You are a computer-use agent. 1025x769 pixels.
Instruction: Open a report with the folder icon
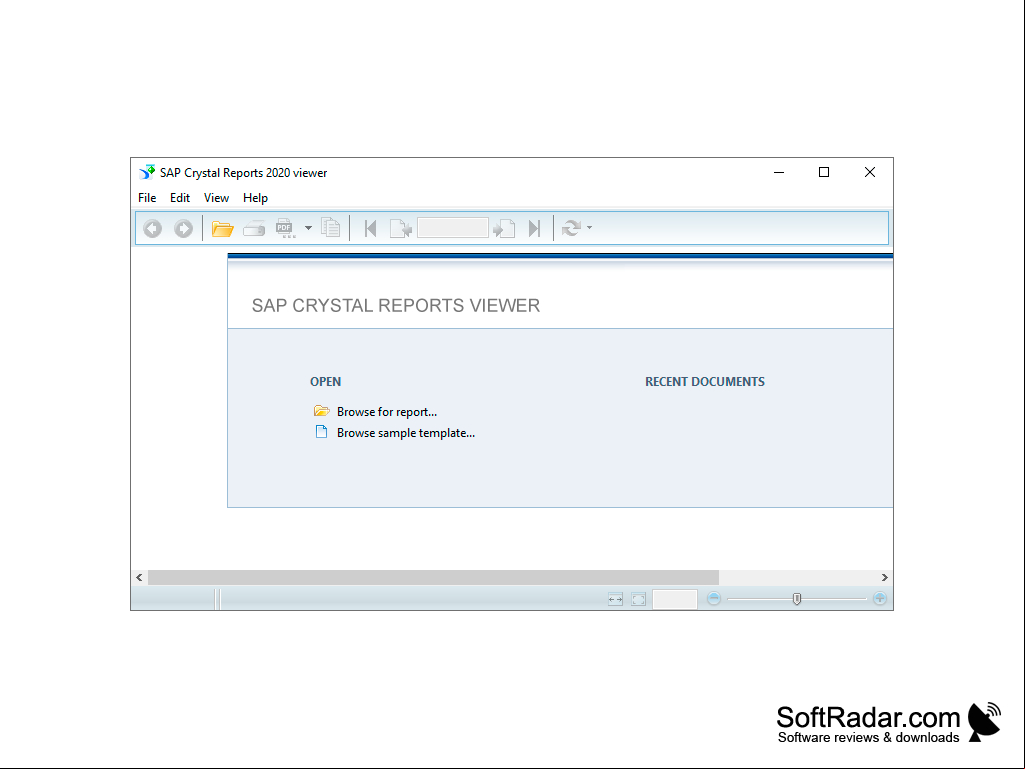[x=222, y=229]
